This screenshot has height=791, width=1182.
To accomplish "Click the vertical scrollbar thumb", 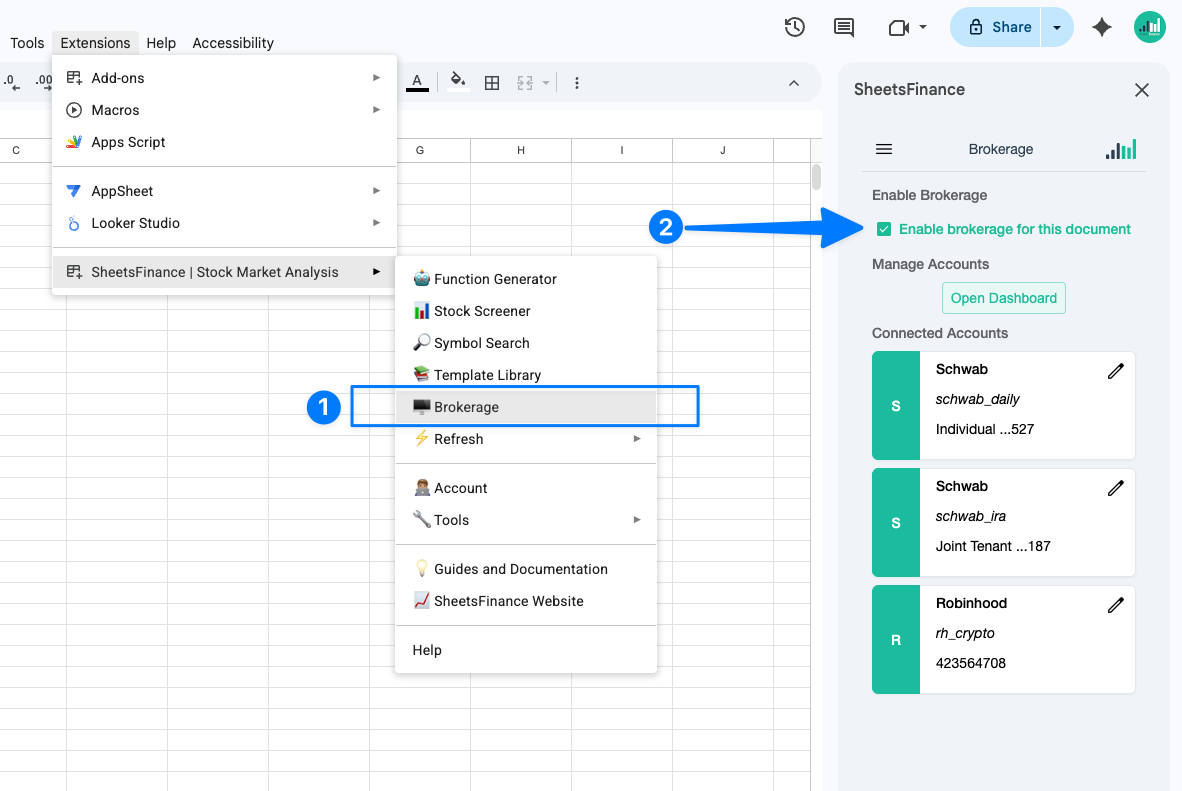I will coord(816,176).
